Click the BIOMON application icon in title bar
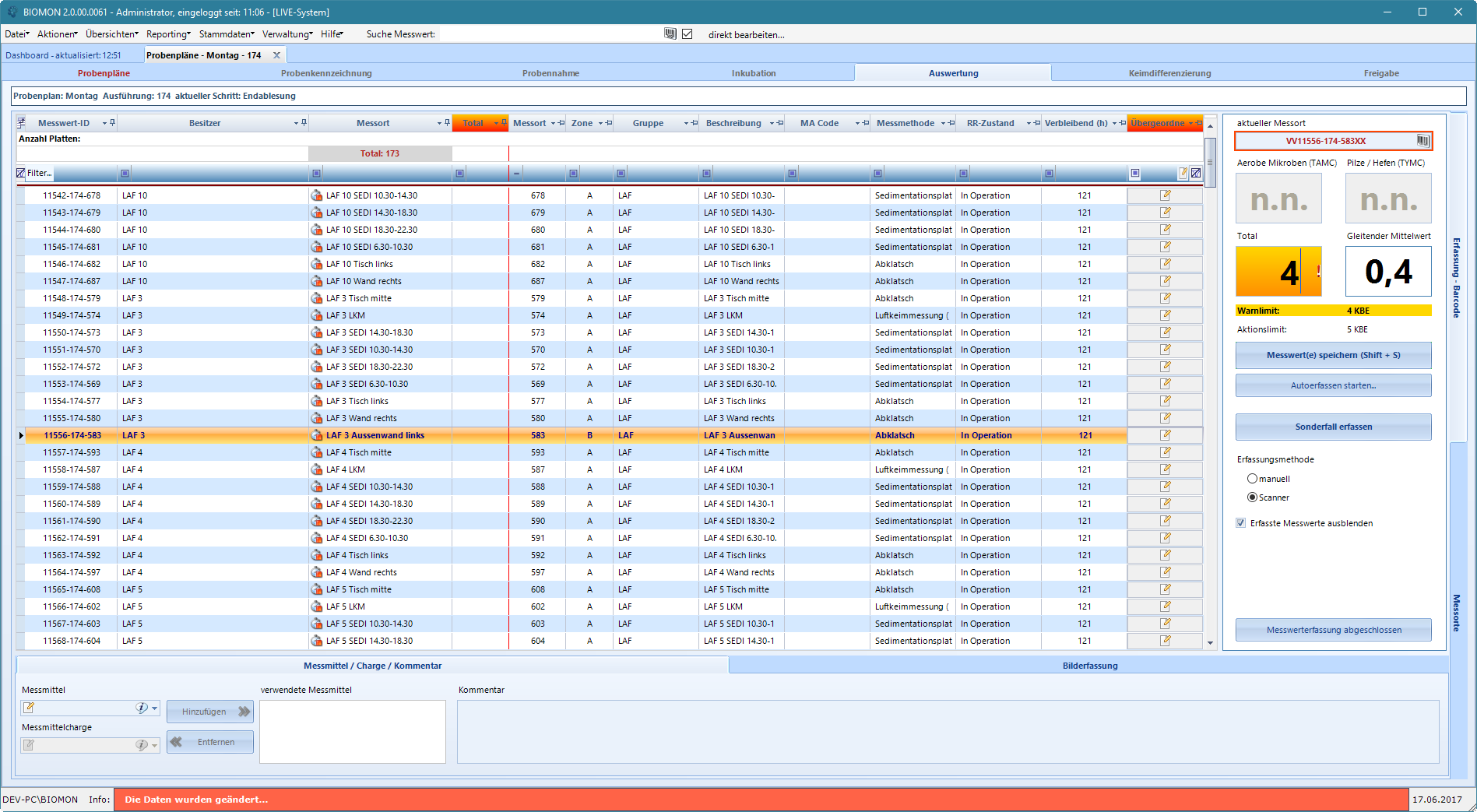 coord(12,12)
